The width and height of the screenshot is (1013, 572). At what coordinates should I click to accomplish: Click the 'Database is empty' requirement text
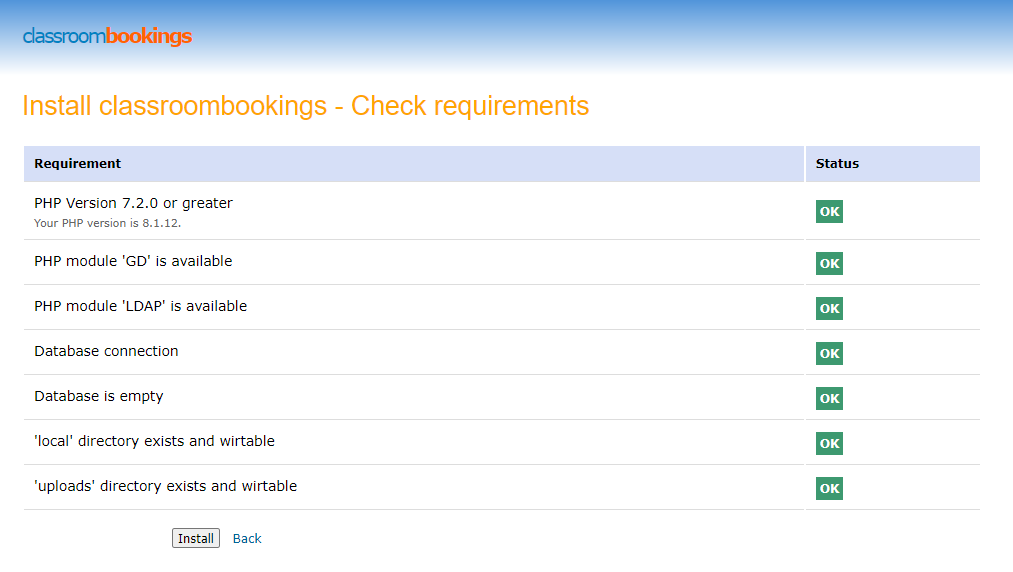click(98, 396)
